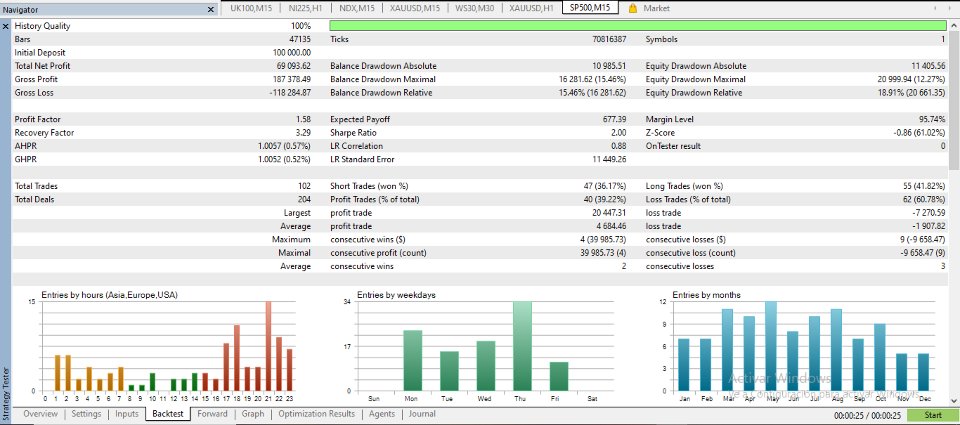Open the Market tab lock icon
Screen dimensions: 960x425
tap(632, 9)
